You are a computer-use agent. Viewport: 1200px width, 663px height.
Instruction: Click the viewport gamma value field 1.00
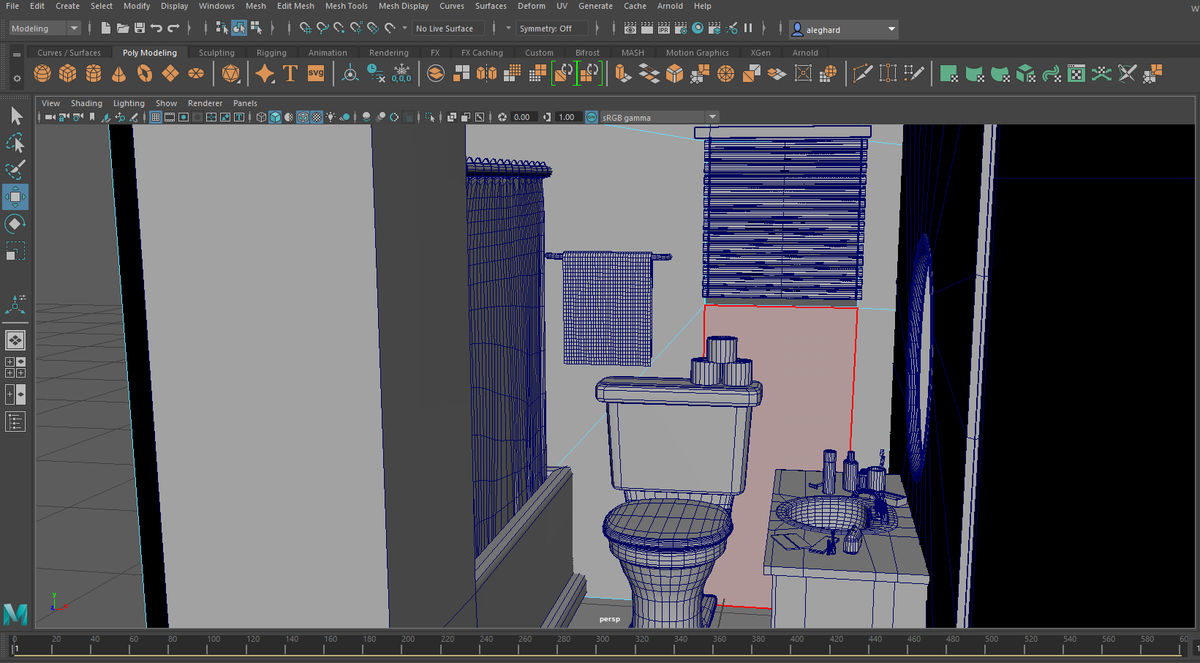click(x=567, y=117)
